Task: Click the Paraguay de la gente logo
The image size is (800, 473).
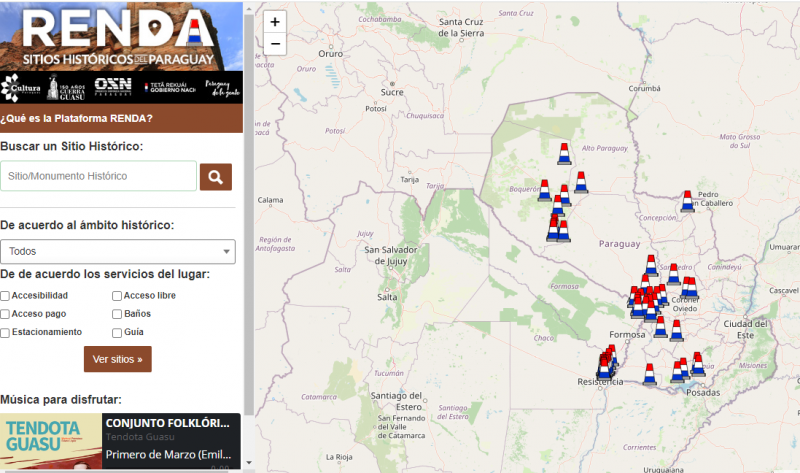Action: click(222, 88)
